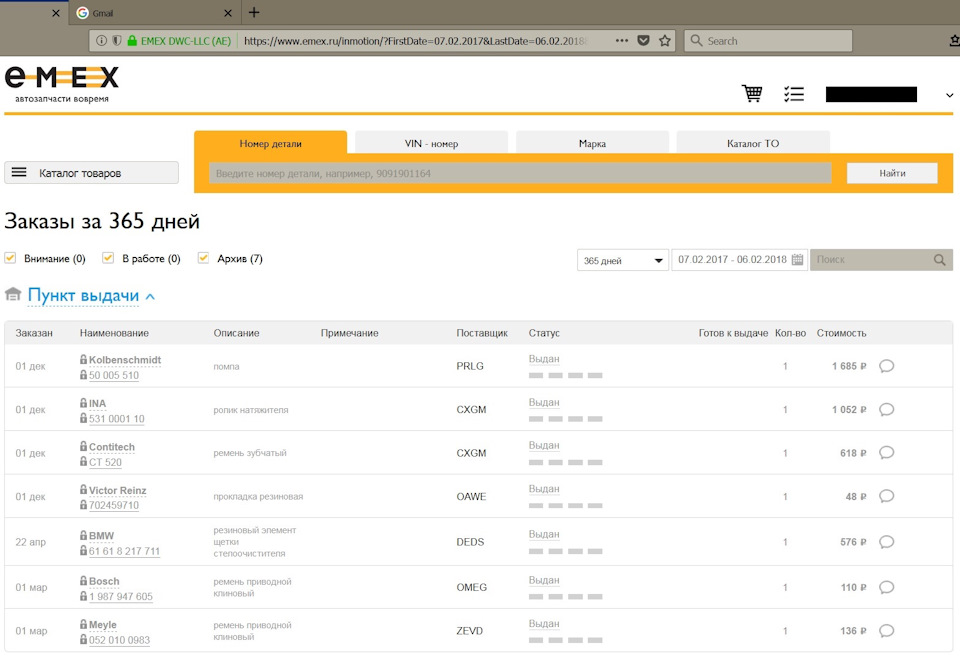Switch to Марка tab

(x=592, y=143)
